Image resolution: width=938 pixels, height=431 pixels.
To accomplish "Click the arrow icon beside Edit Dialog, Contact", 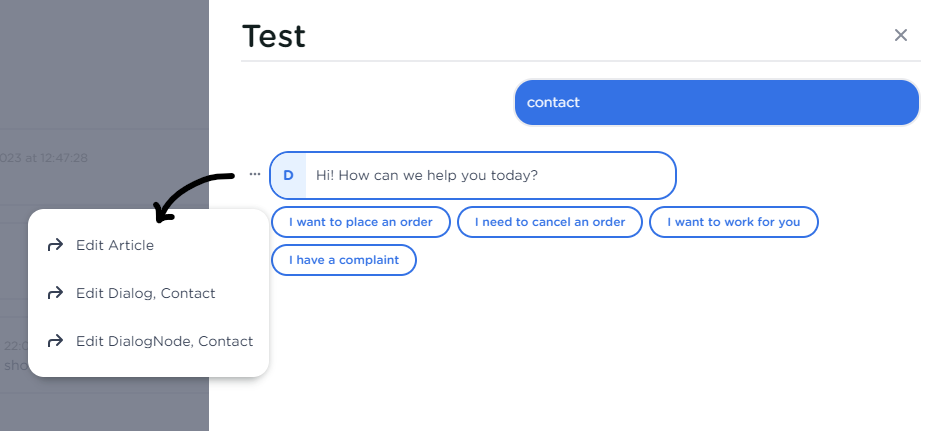I will [x=55, y=293].
